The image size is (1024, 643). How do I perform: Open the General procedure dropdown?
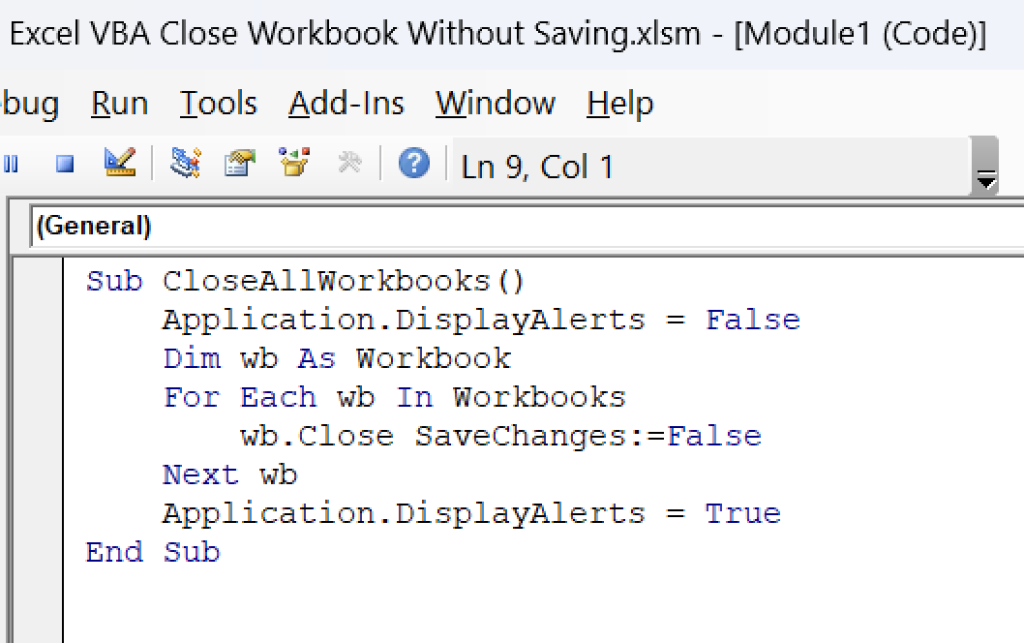point(93,226)
